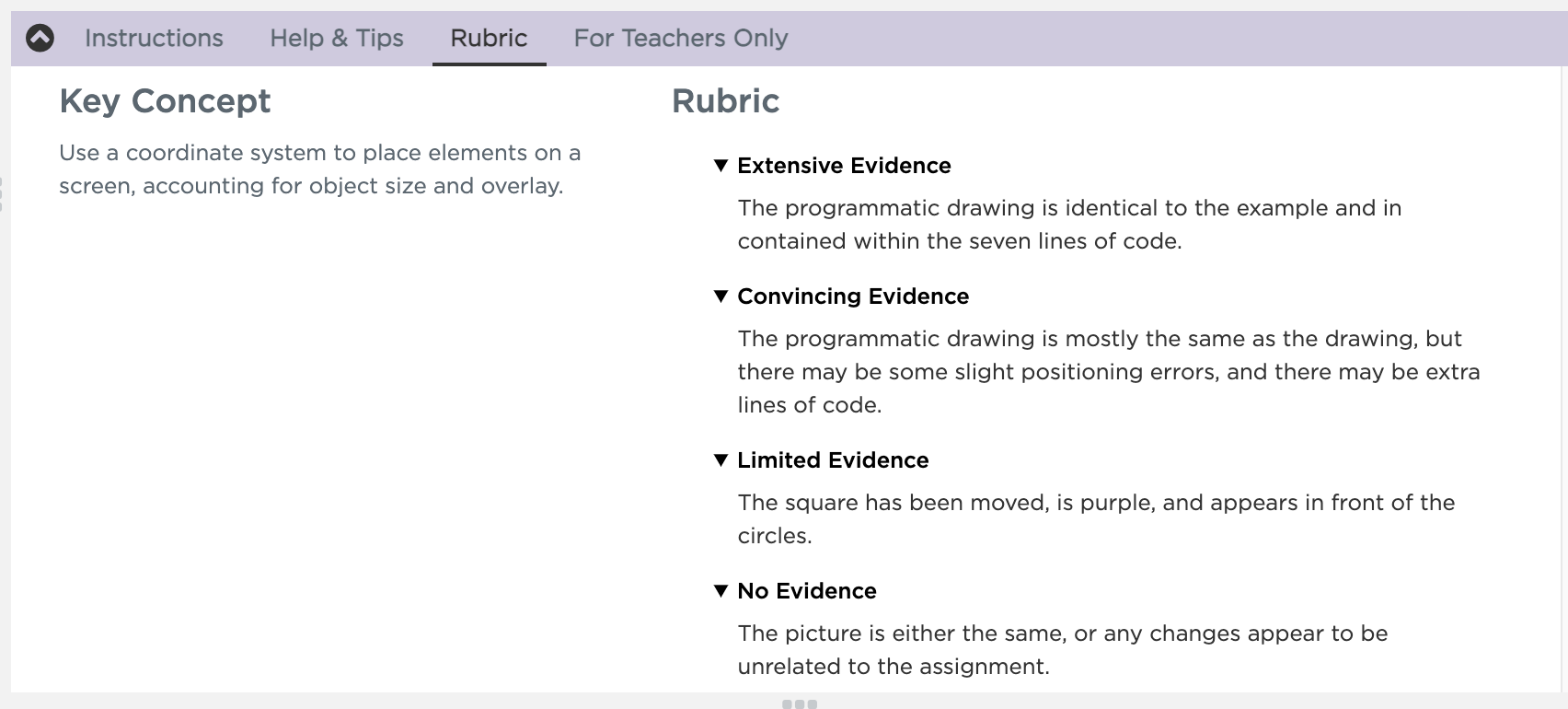Click the Key Concept heading
Image resolution: width=1568 pixels, height=709 pixels.
165,100
